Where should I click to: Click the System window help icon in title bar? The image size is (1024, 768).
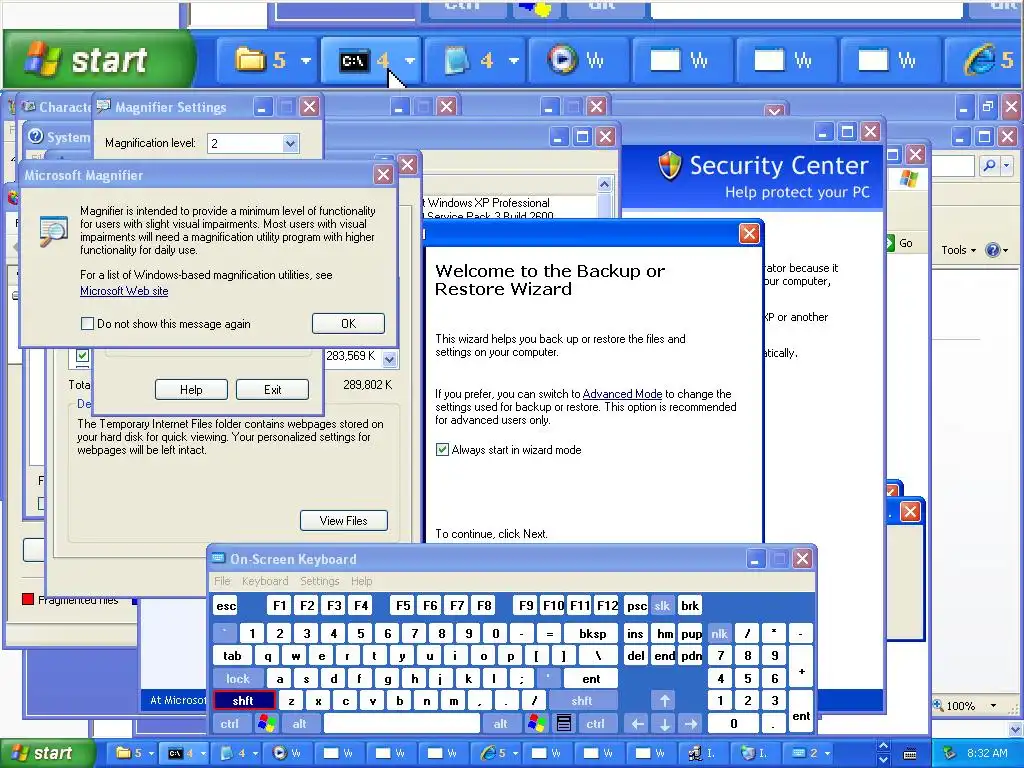pyautogui.click(x=37, y=136)
